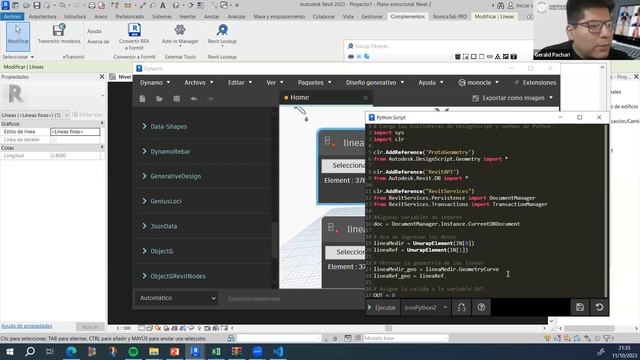Open File Explorer from taskbar

coord(154,351)
